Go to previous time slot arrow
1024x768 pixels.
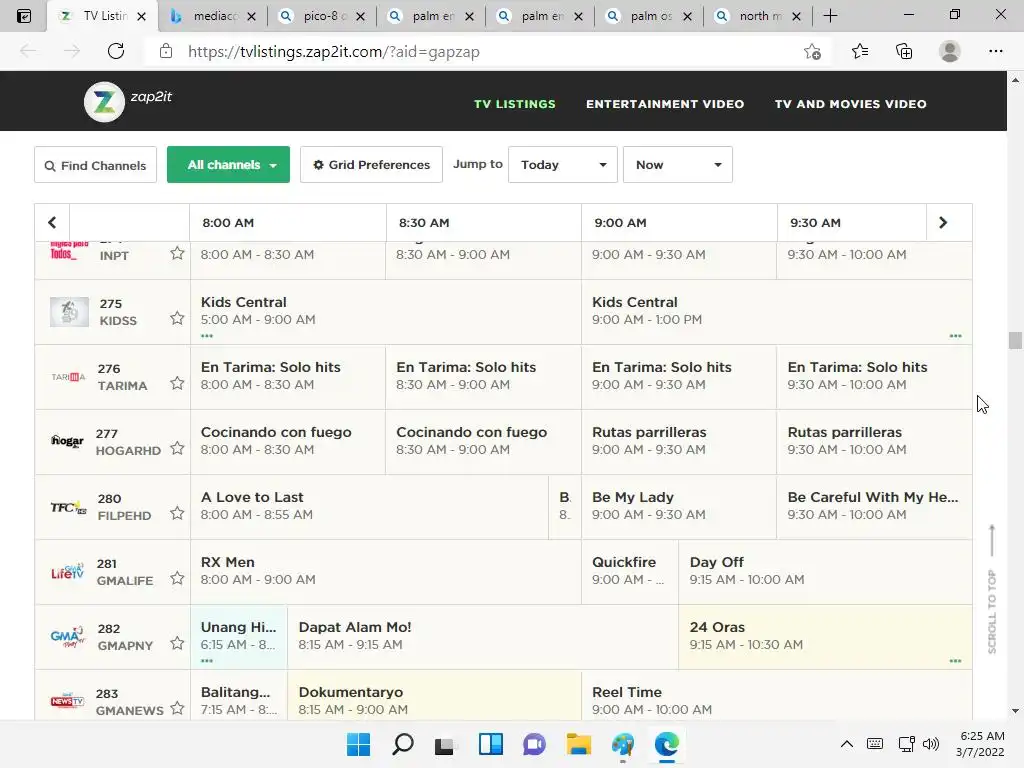(52, 223)
